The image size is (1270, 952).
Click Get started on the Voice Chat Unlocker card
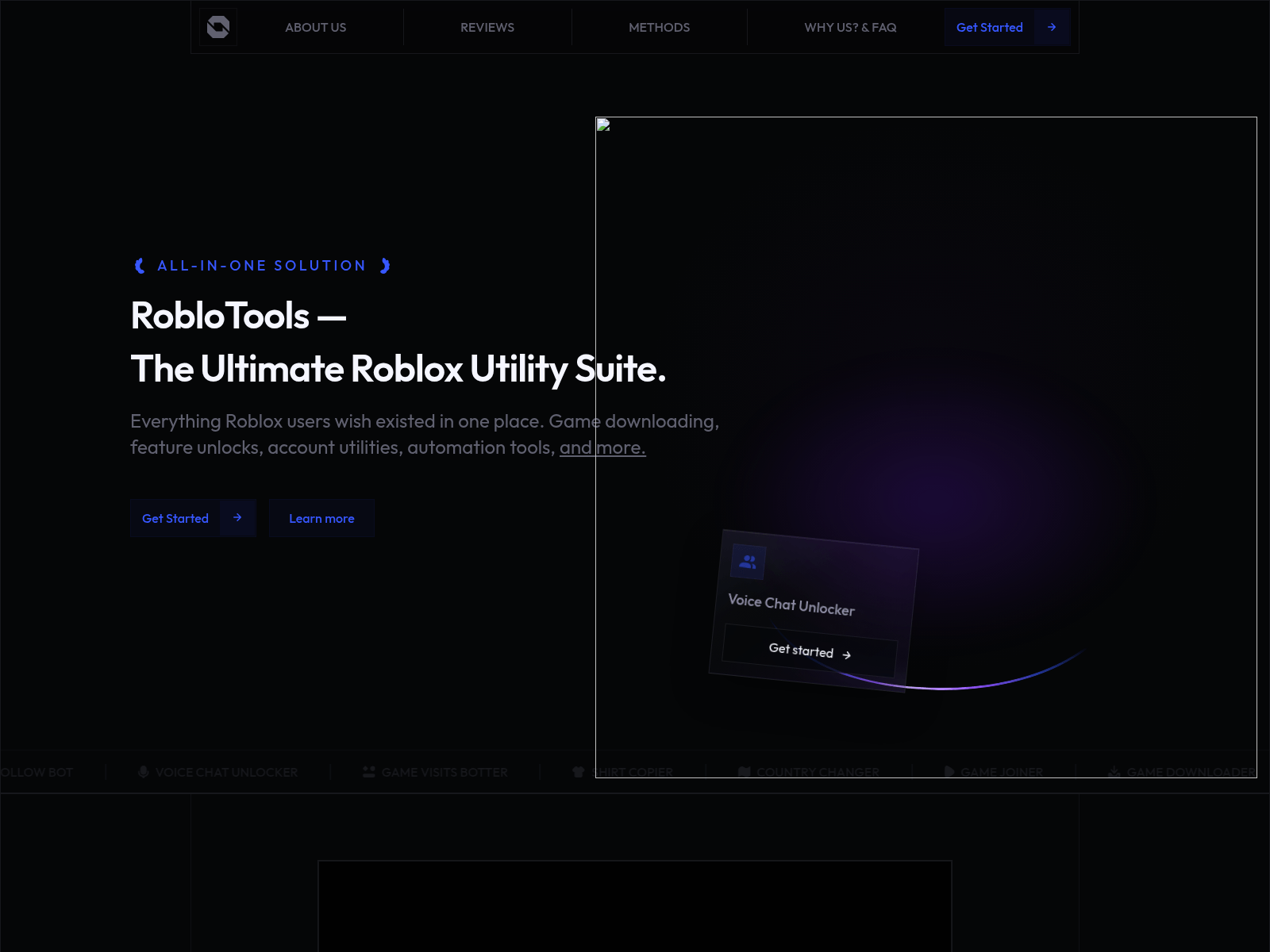click(809, 651)
